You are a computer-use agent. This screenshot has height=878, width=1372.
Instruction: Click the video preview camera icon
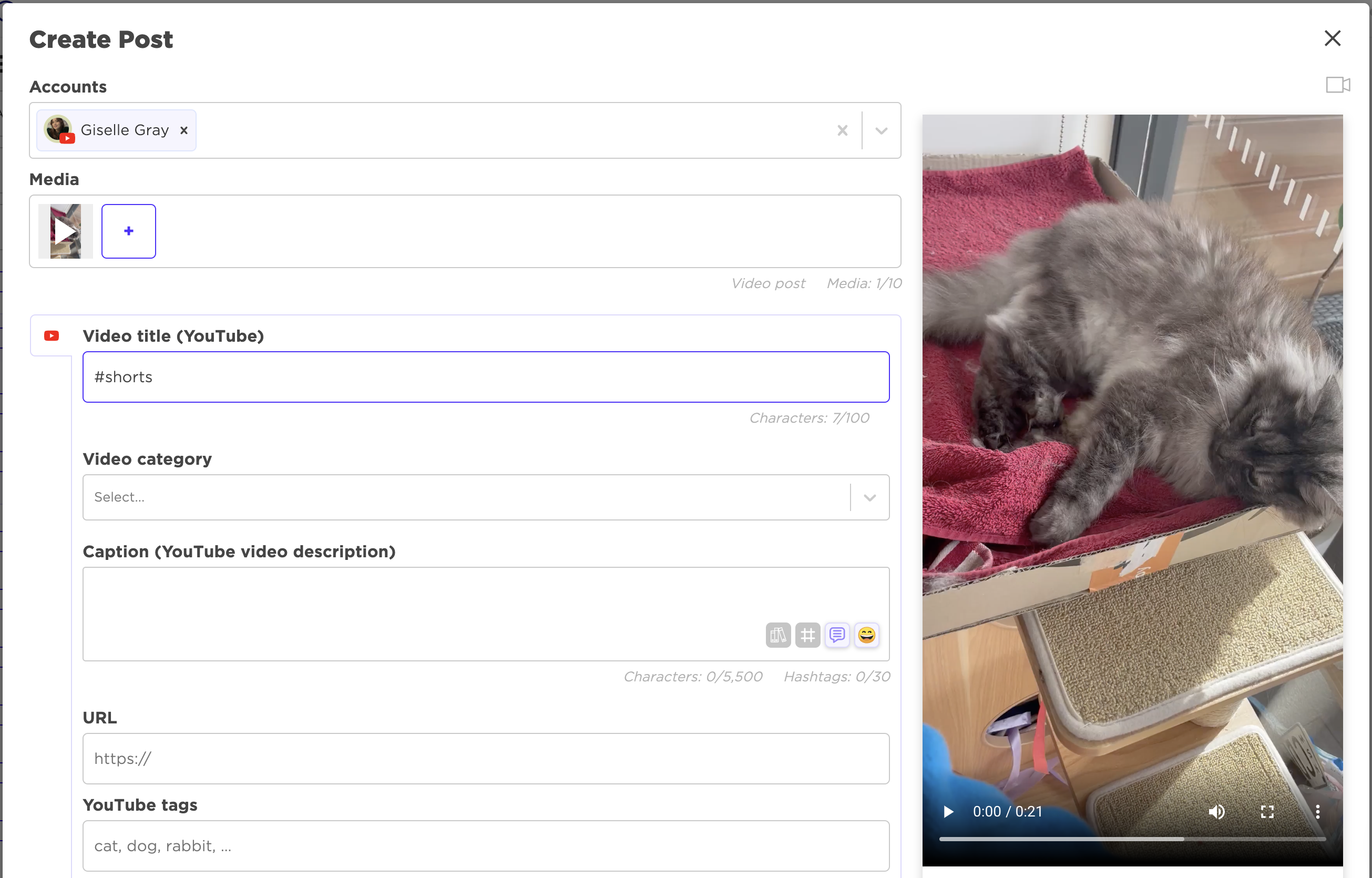point(1337,85)
